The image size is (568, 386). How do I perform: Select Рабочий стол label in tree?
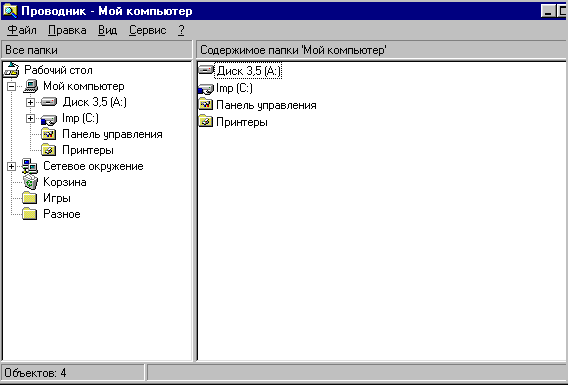[x=58, y=70]
